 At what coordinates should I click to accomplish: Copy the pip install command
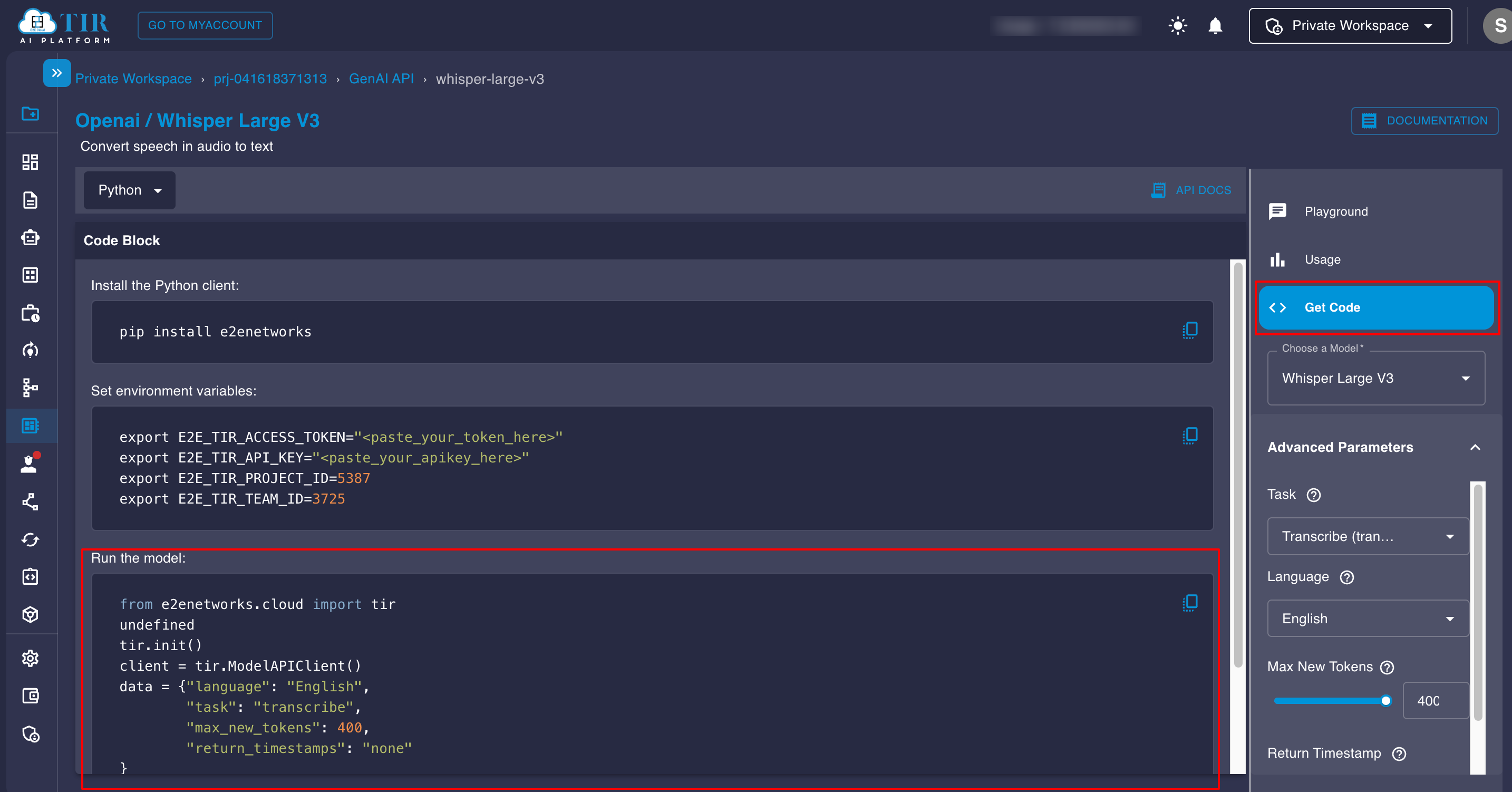click(x=1190, y=331)
